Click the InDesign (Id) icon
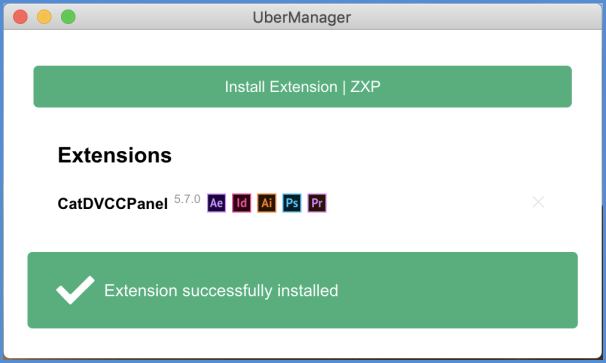 pos(242,203)
